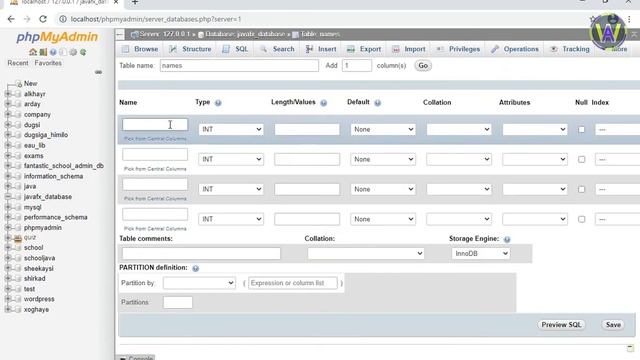The width and height of the screenshot is (640, 360).
Task: Click the Save button
Action: click(x=613, y=325)
